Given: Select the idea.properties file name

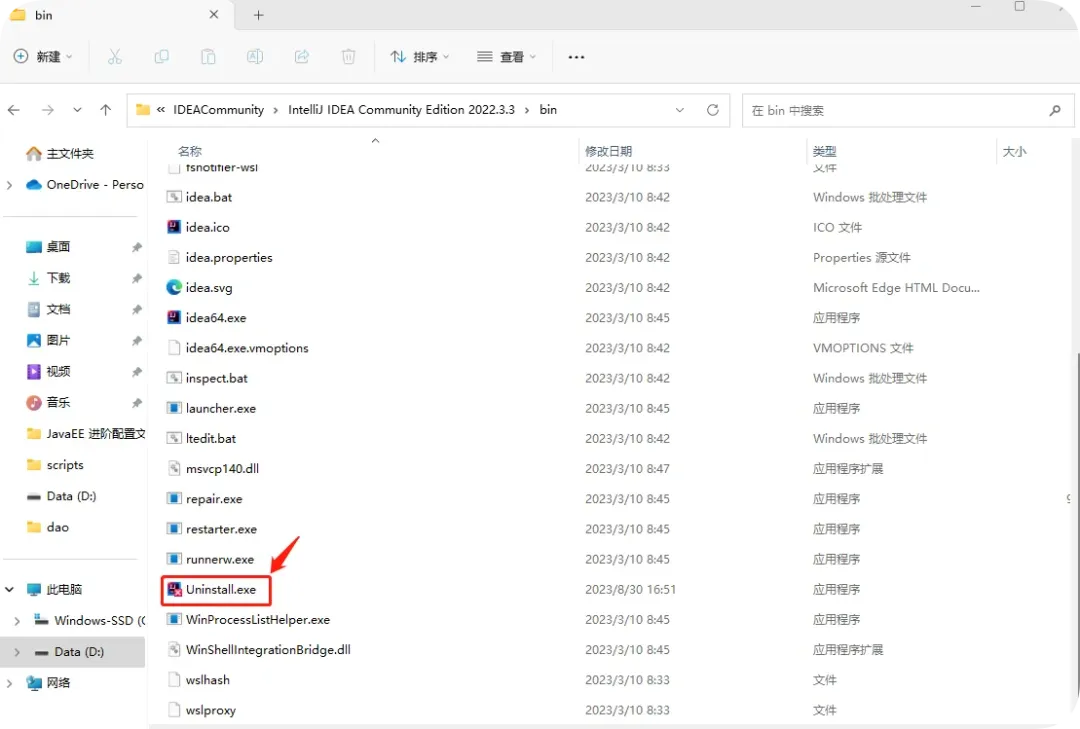Looking at the screenshot, I should tap(229, 258).
